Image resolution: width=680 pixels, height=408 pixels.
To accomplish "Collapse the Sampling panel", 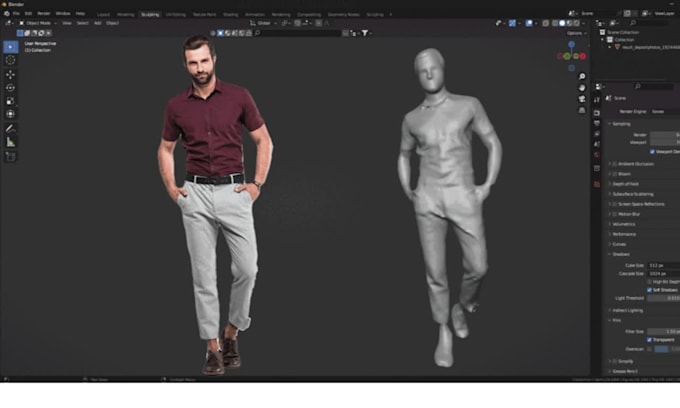I will 621,124.
